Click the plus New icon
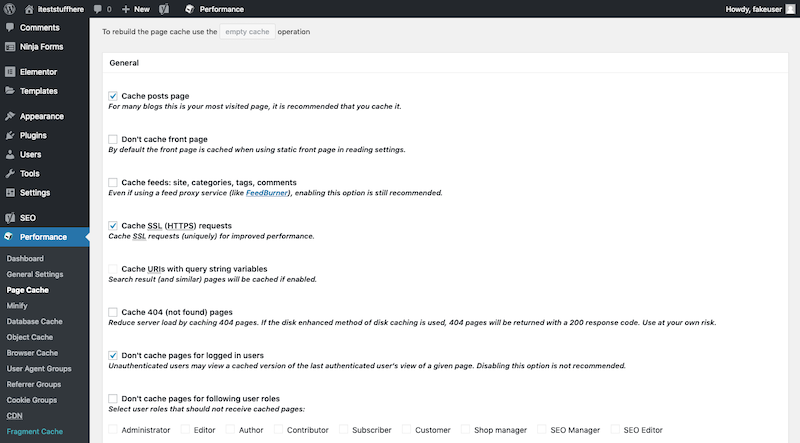800x443 pixels. point(126,9)
